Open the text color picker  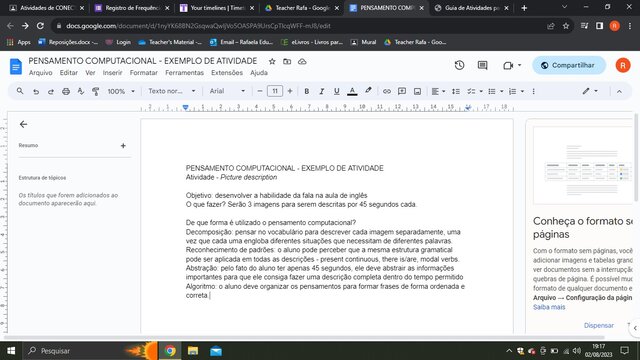pyautogui.click(x=352, y=91)
